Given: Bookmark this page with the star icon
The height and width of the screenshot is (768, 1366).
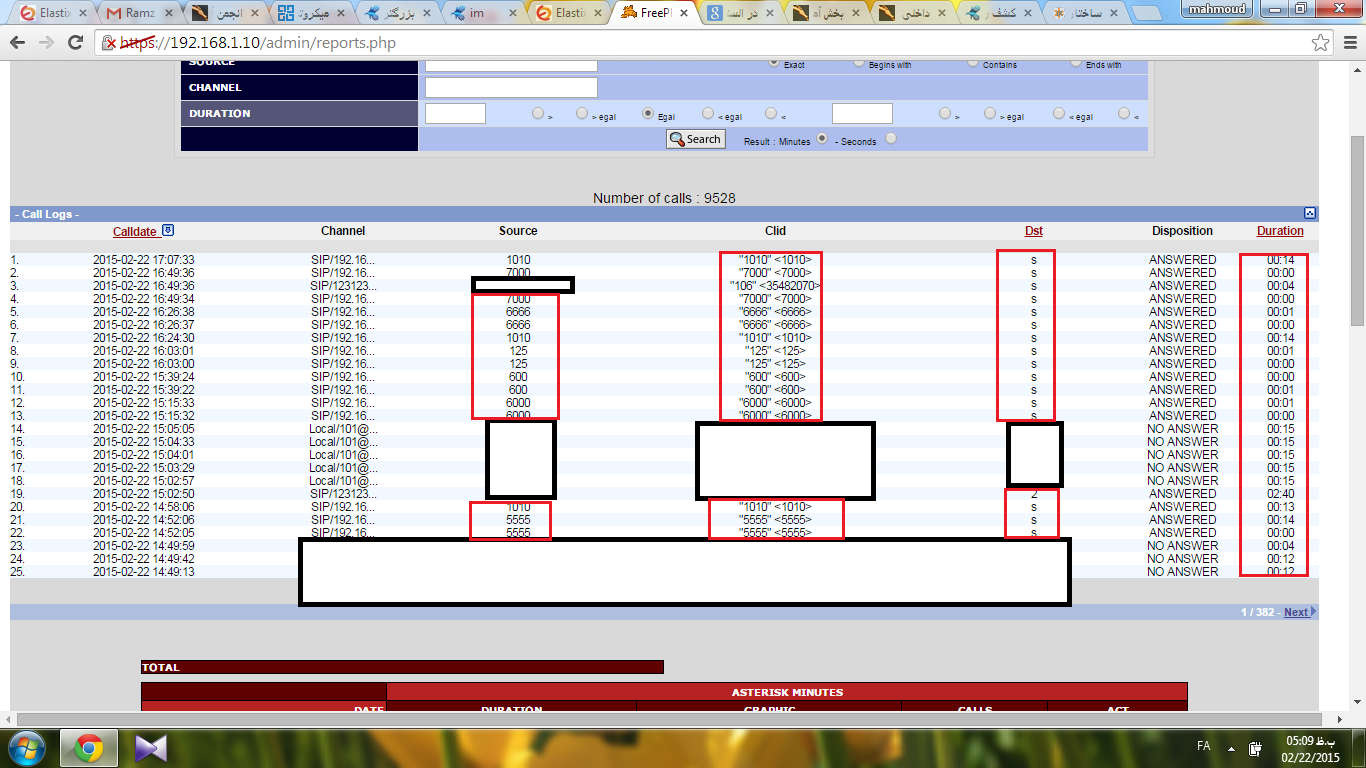Looking at the screenshot, I should point(1321,43).
